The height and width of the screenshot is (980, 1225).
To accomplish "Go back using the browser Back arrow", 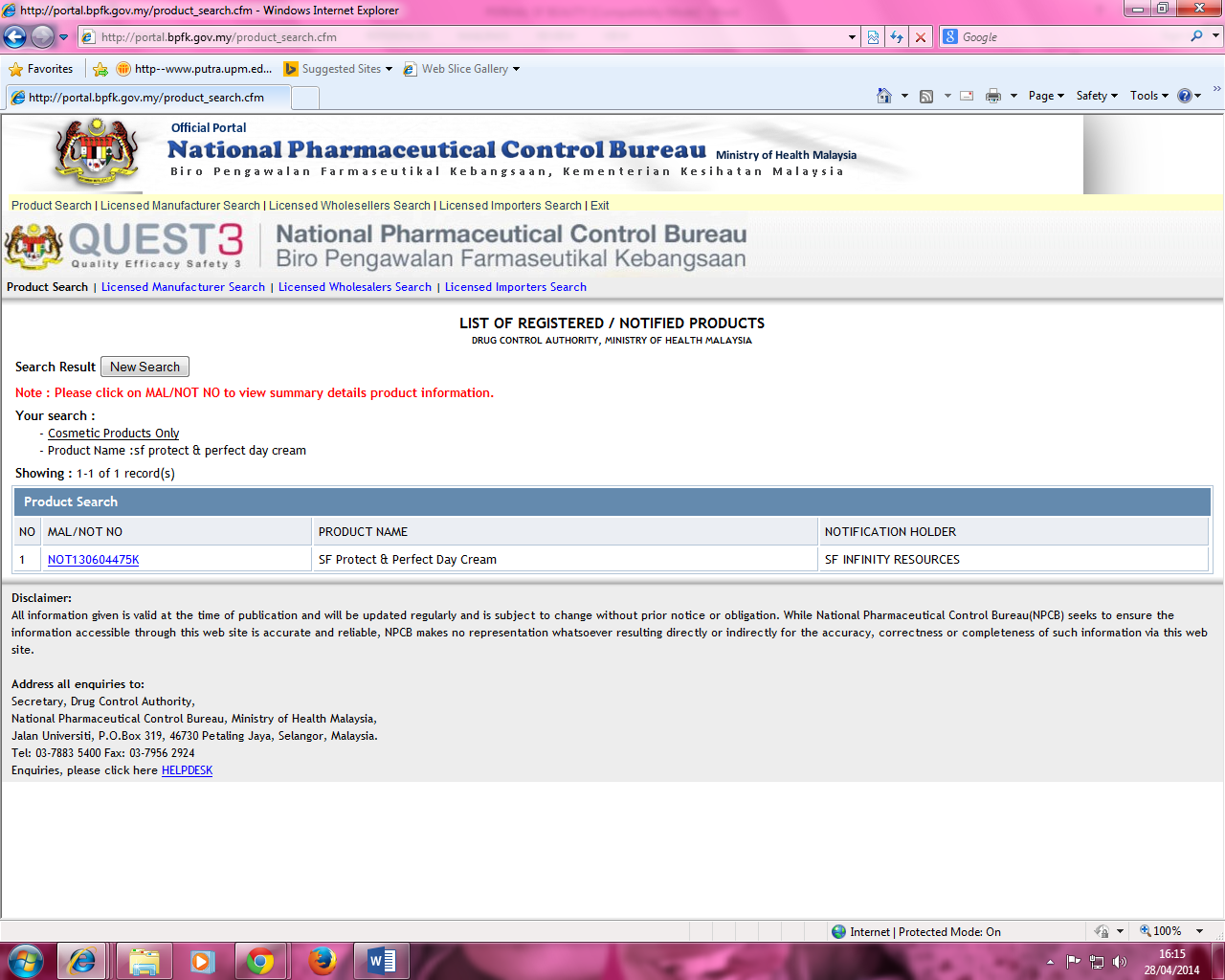I will coord(15,37).
